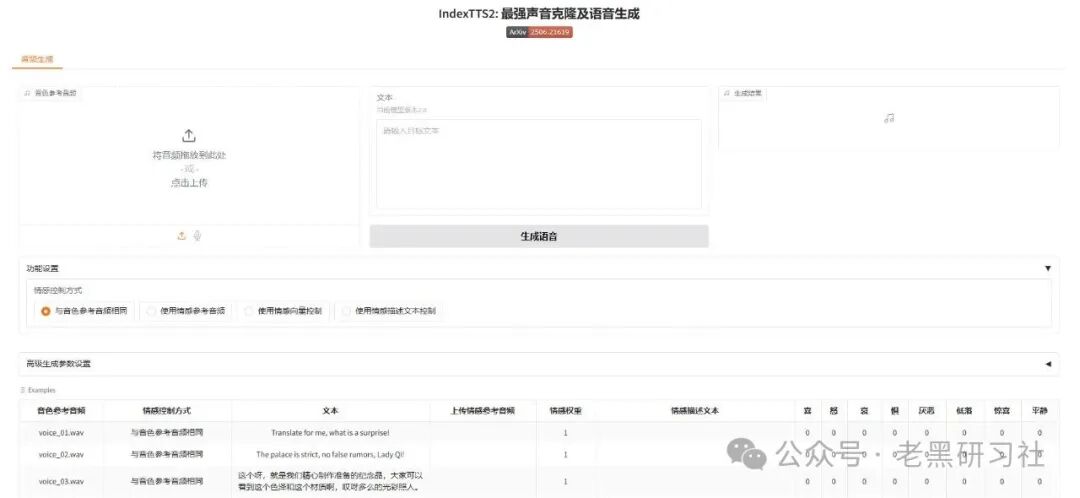This screenshot has width=1080, height=498.
Task: Click example cell voice_03.wav
Action: [x=61, y=481]
